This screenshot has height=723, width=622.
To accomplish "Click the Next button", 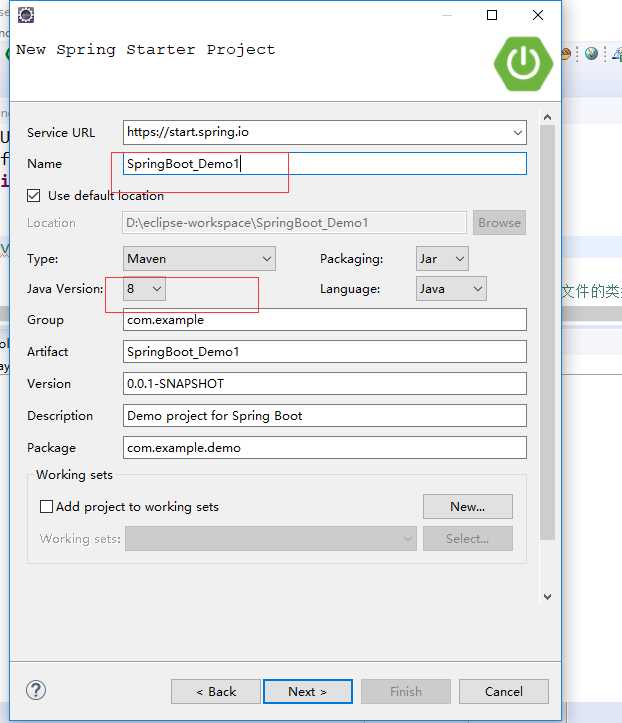I will coord(308,692).
